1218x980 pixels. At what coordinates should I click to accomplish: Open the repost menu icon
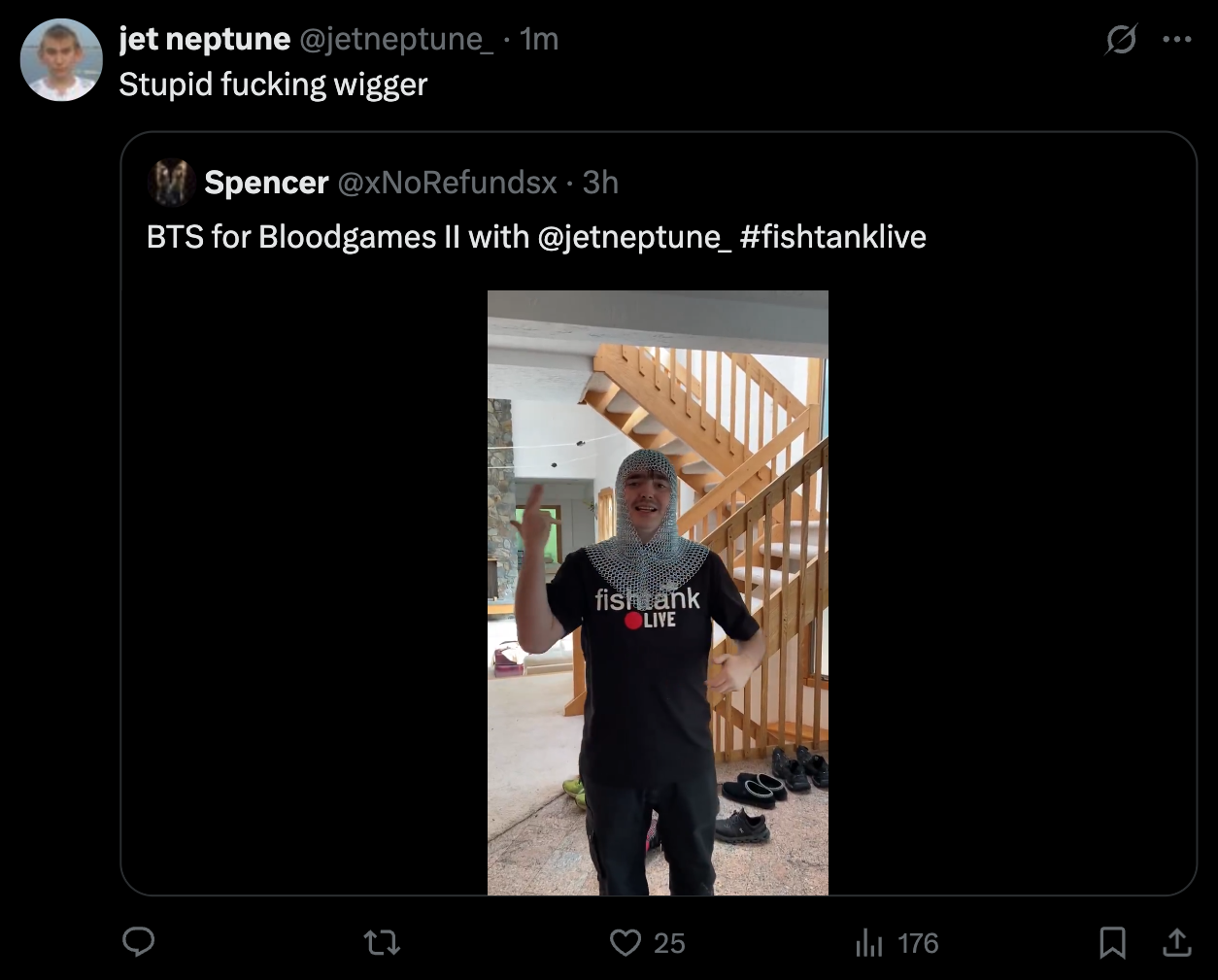click(x=382, y=942)
